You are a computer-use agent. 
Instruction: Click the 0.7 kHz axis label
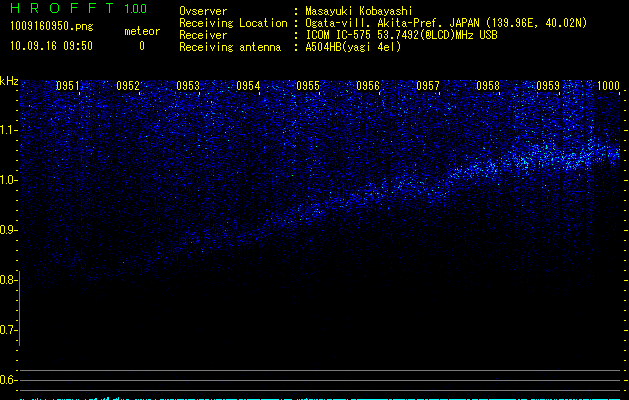(7, 330)
